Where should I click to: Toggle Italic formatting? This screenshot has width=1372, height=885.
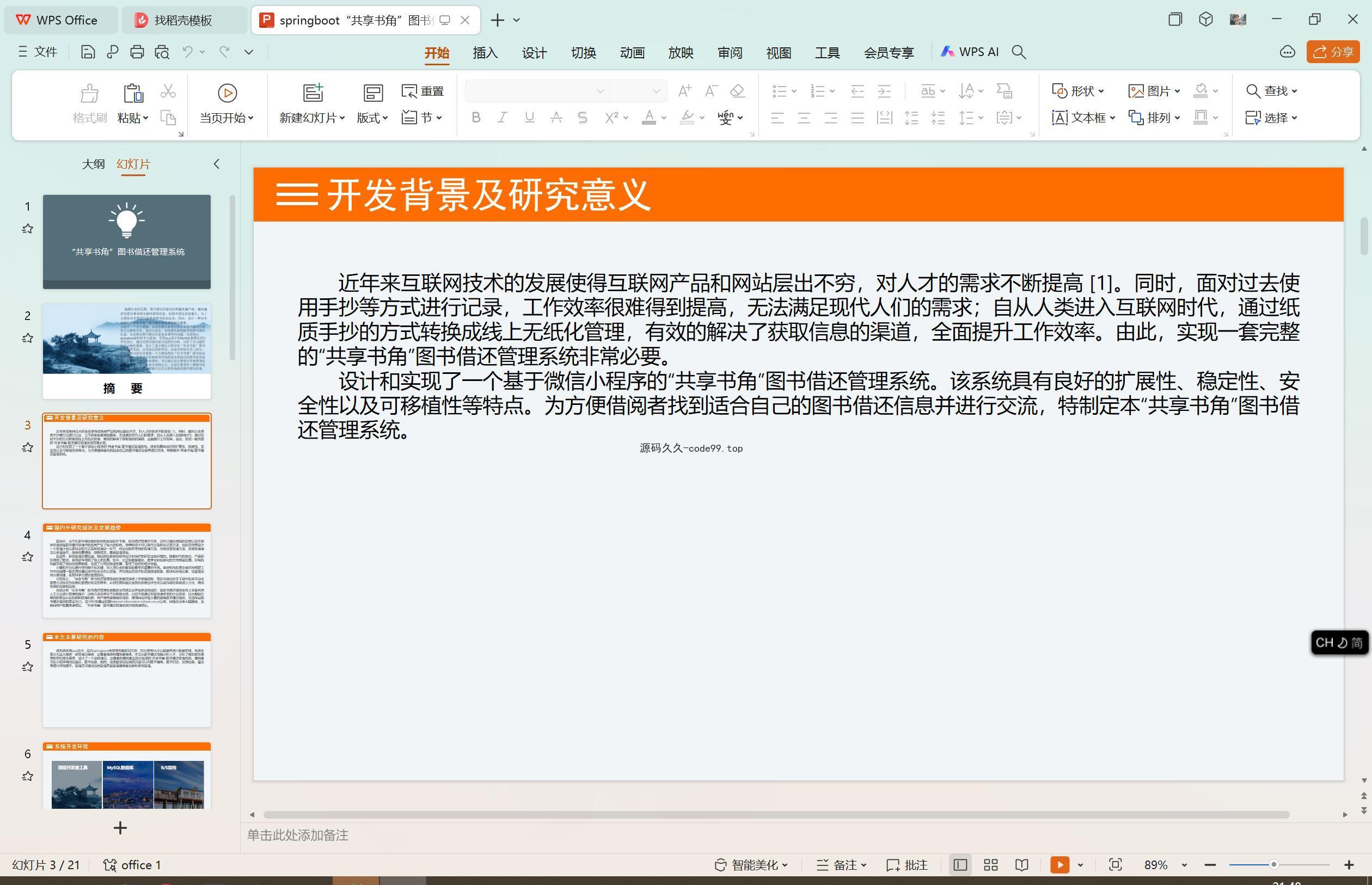pos(503,118)
